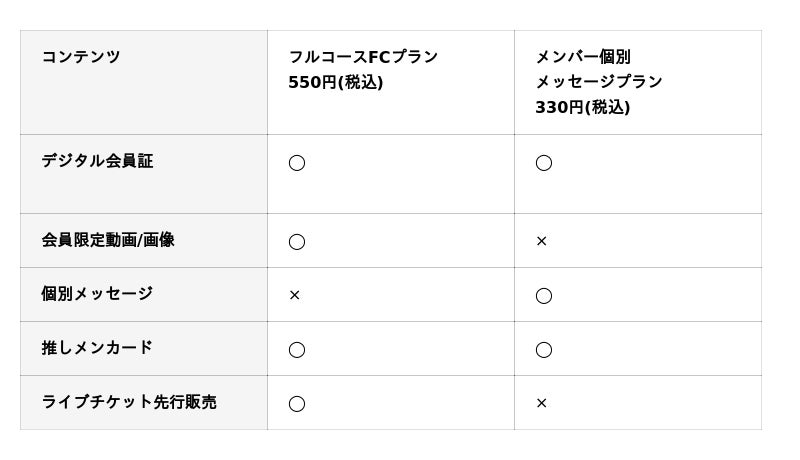Click the × for フルコースFC 個別メッセージ
This screenshot has height=460, width=800.
[x=294, y=295]
